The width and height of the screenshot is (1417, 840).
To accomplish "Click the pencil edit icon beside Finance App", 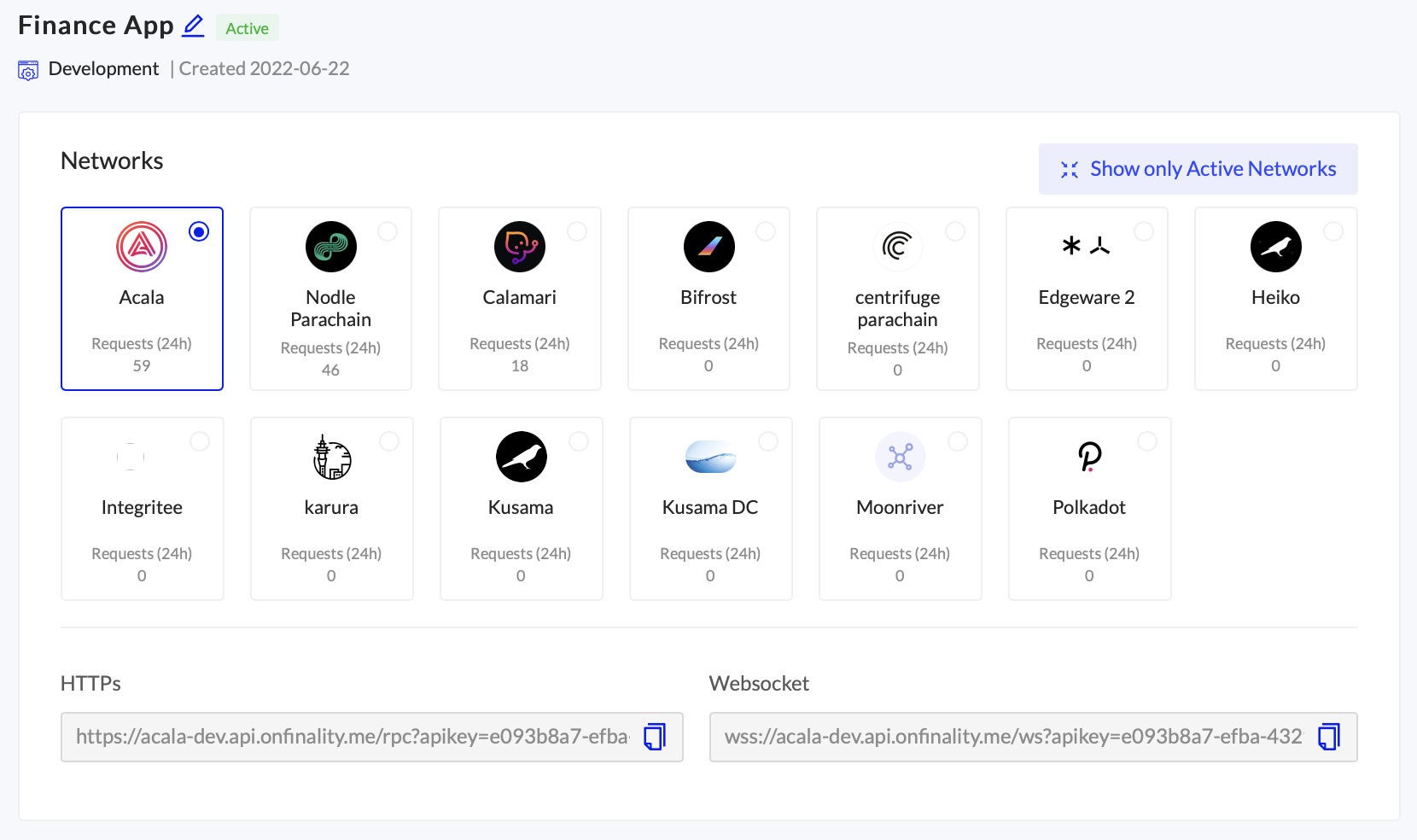I will tap(194, 26).
